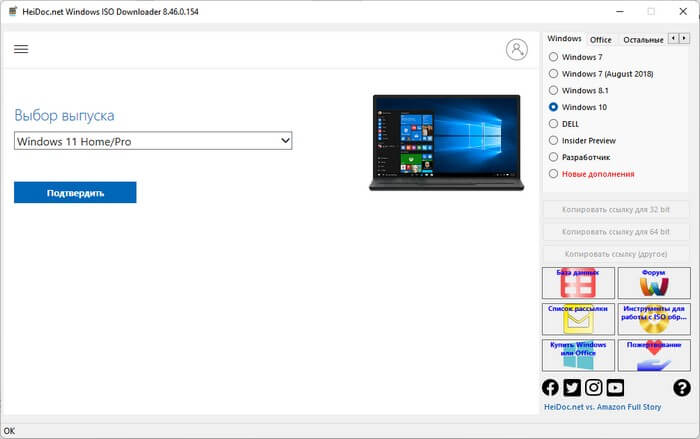Open the YouTube icon link
Screen dimensions: 700x439
tap(615, 388)
